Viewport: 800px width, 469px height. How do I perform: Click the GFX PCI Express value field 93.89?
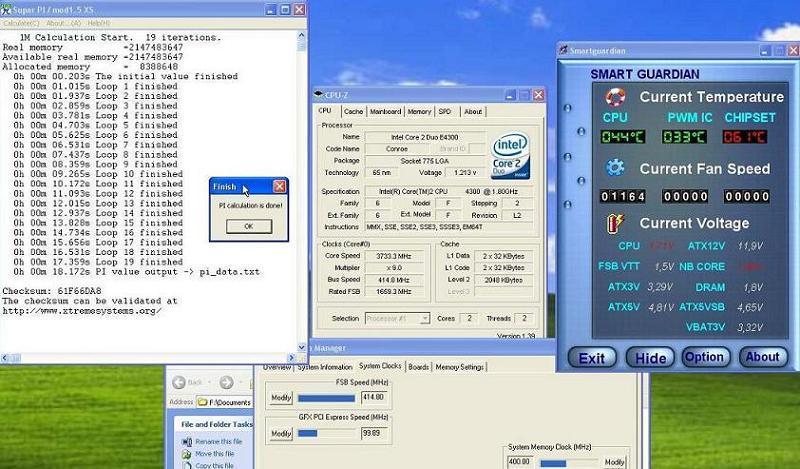pos(374,433)
